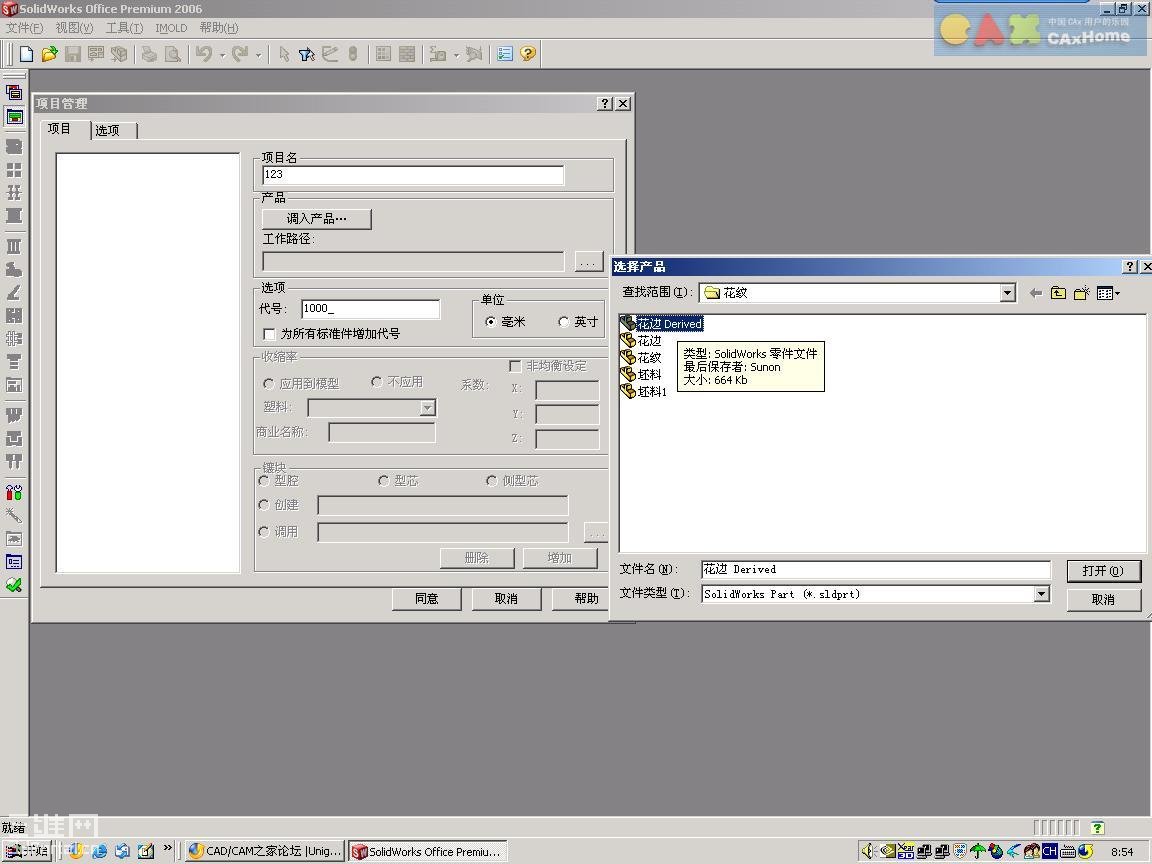Image resolution: width=1152 pixels, height=864 pixels.
Task: Click the green checkmark icon on left toolbar
Action: click(x=14, y=586)
